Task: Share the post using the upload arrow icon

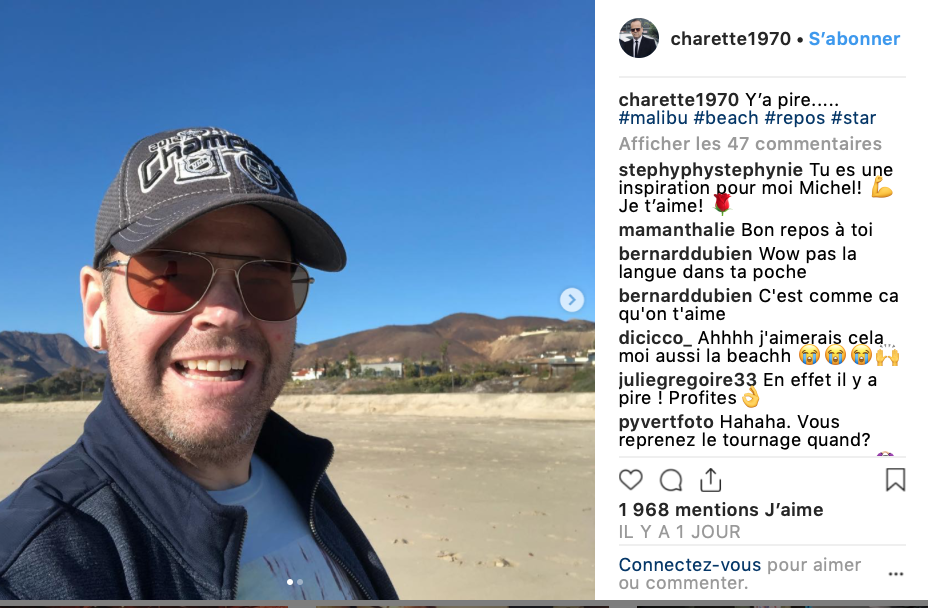Action: point(710,480)
